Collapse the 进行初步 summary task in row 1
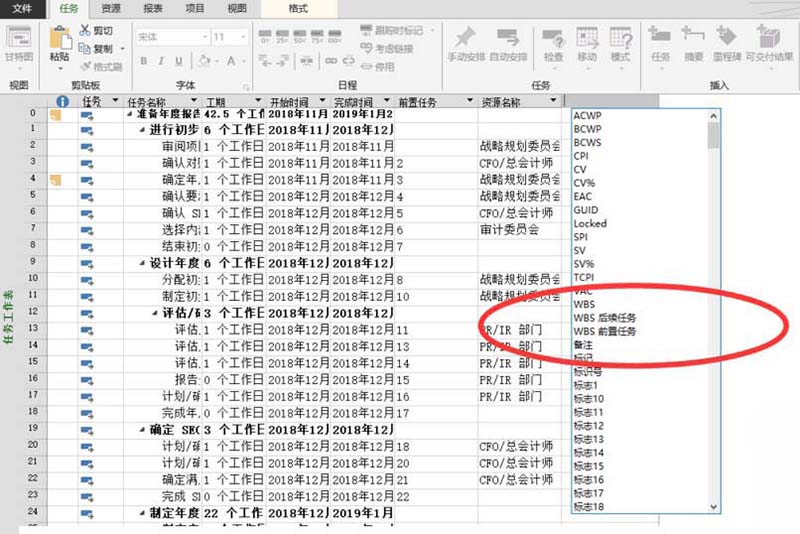 coord(142,131)
